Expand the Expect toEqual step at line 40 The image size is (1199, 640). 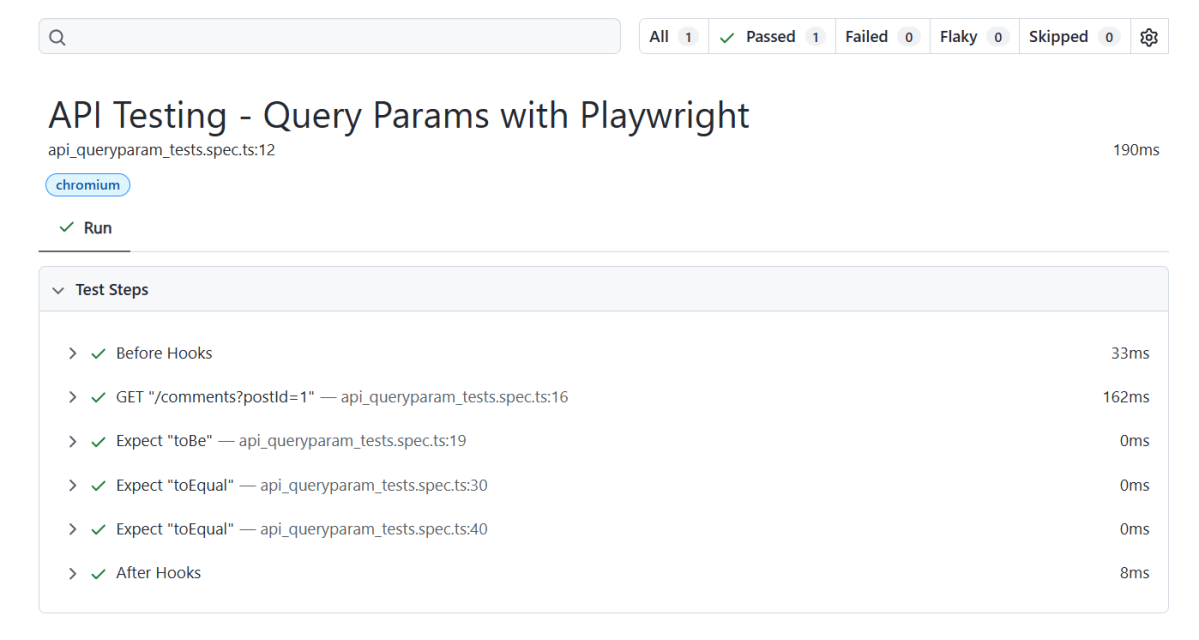click(x=72, y=529)
